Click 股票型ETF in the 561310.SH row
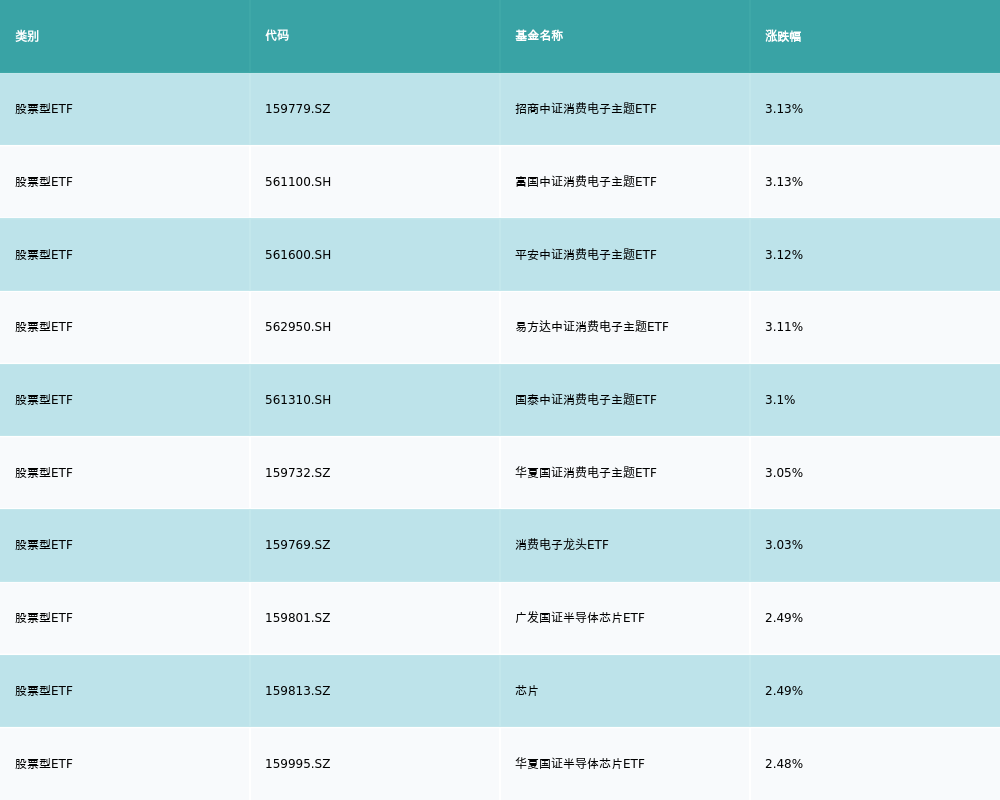This screenshot has width=1000, height=800. click(44, 400)
